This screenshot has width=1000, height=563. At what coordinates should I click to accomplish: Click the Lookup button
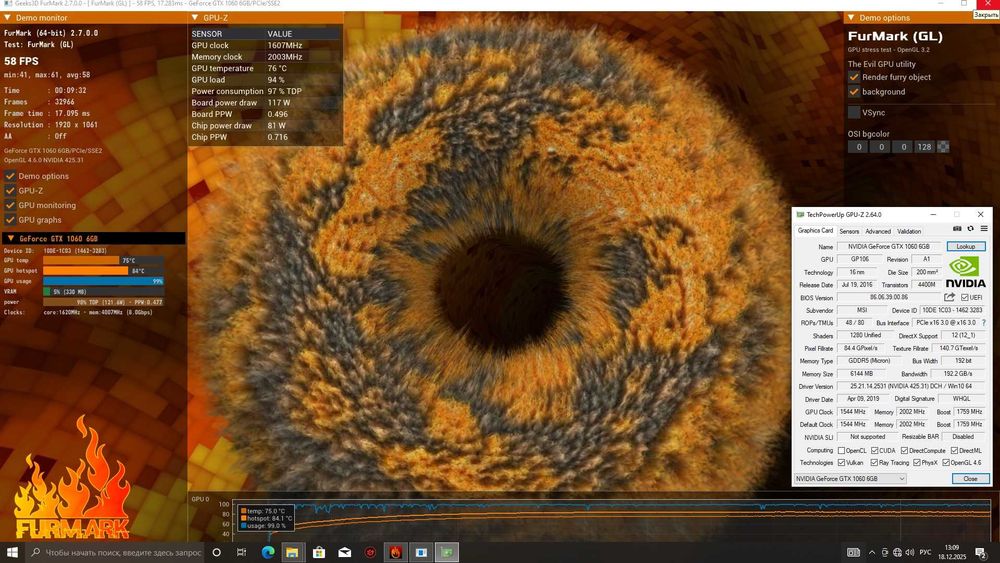(966, 246)
